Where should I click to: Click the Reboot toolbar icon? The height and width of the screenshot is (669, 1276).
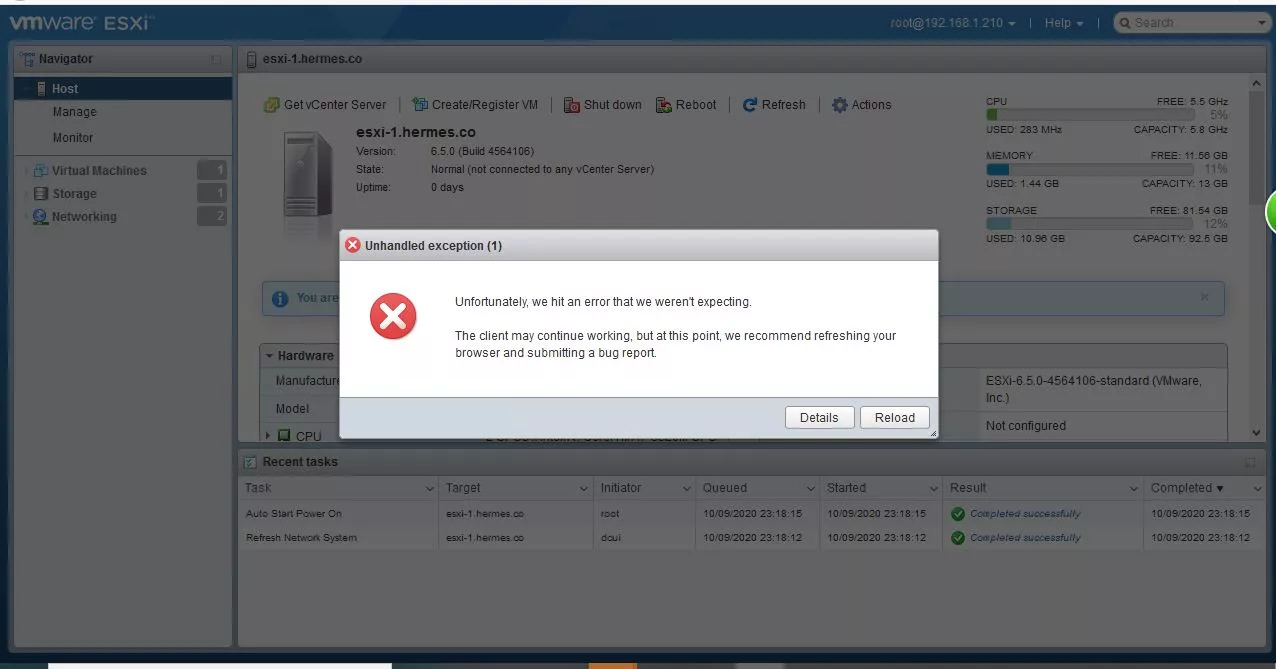(664, 105)
